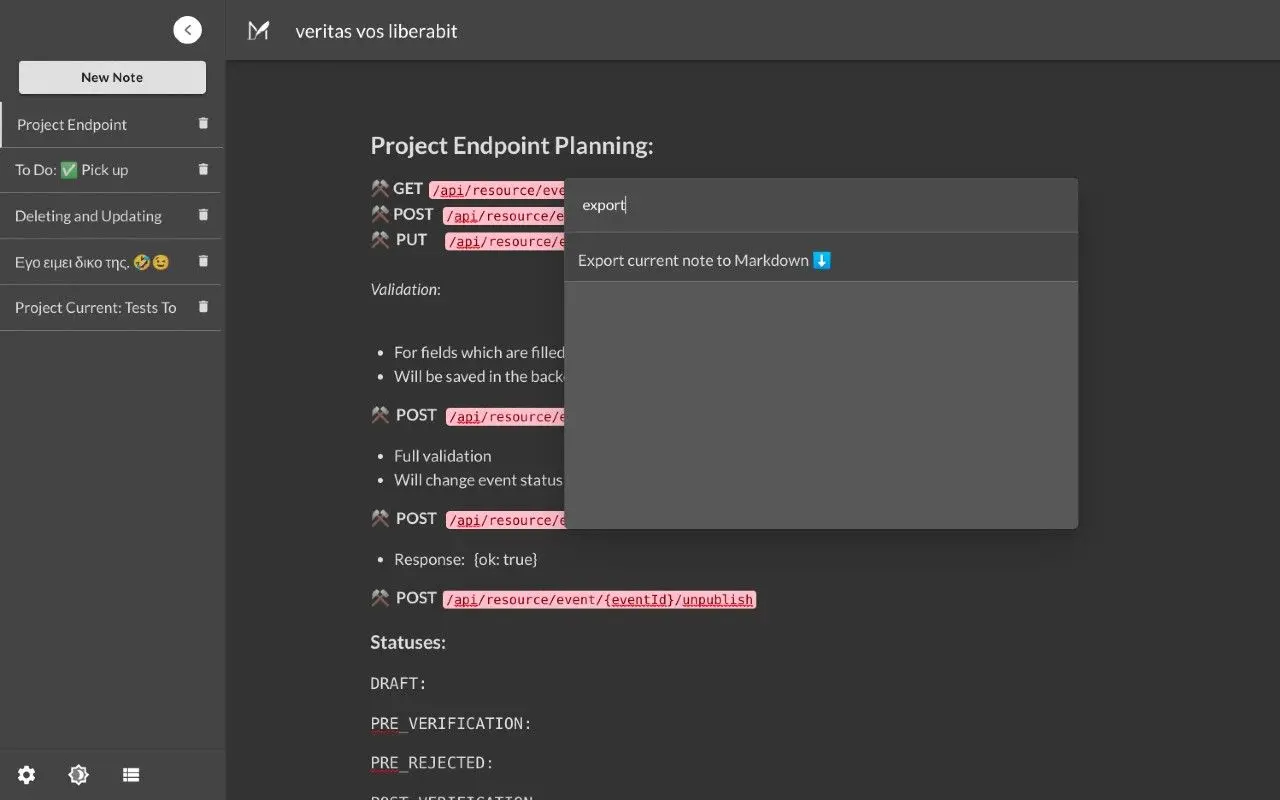Delete the Greek-titled note

click(x=203, y=261)
